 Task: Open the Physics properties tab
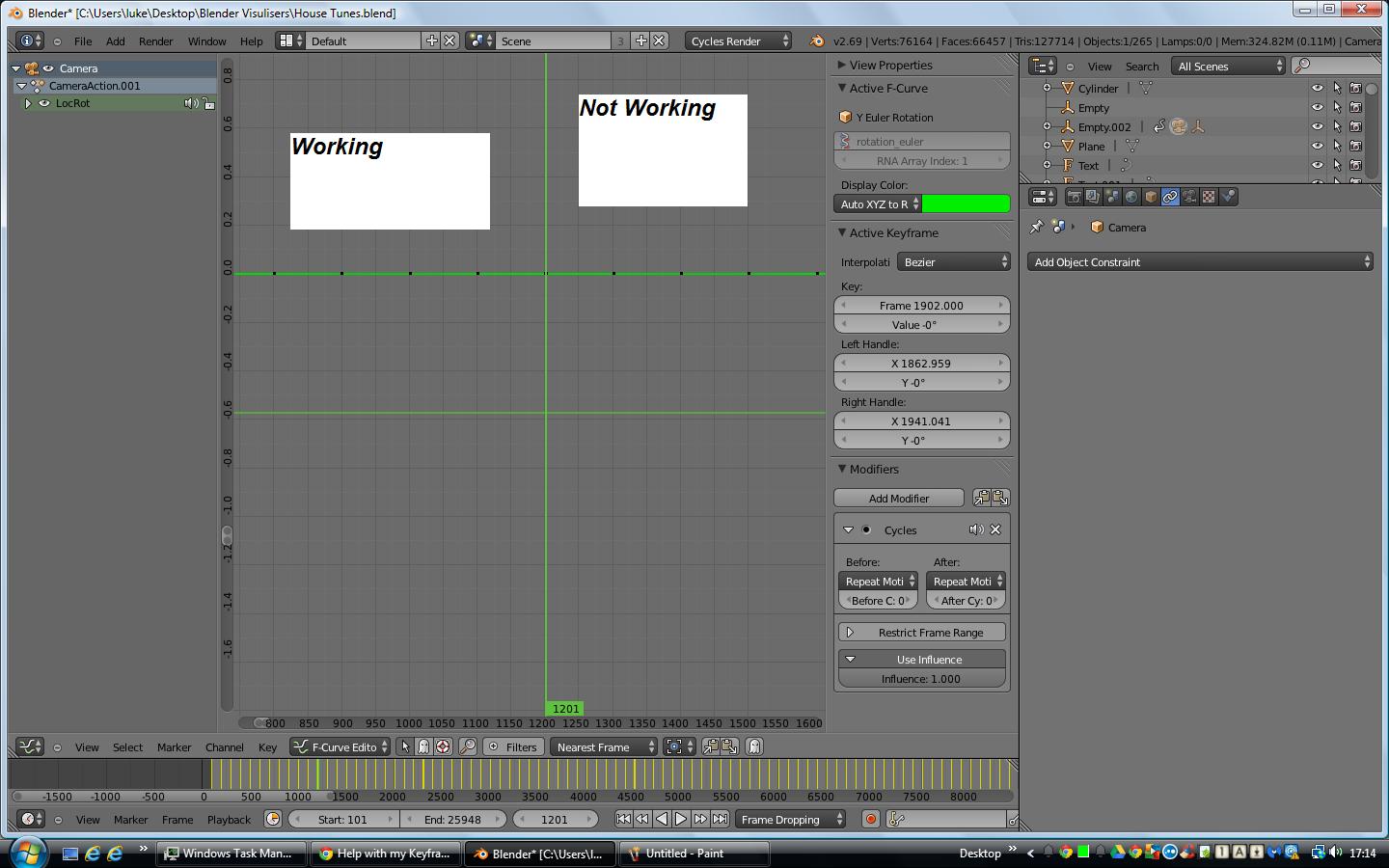pos(1228,197)
